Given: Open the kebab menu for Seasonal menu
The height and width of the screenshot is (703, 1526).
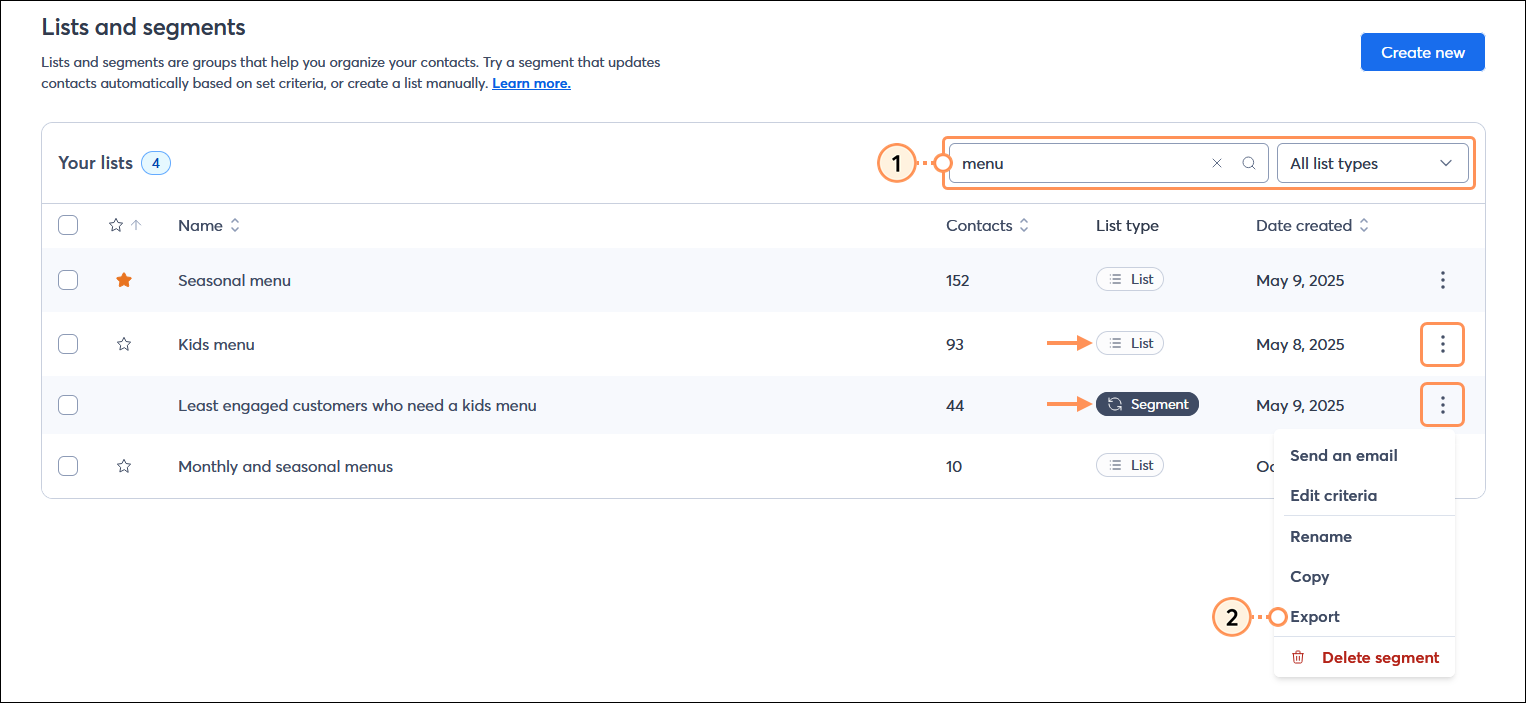Looking at the screenshot, I should (x=1442, y=281).
